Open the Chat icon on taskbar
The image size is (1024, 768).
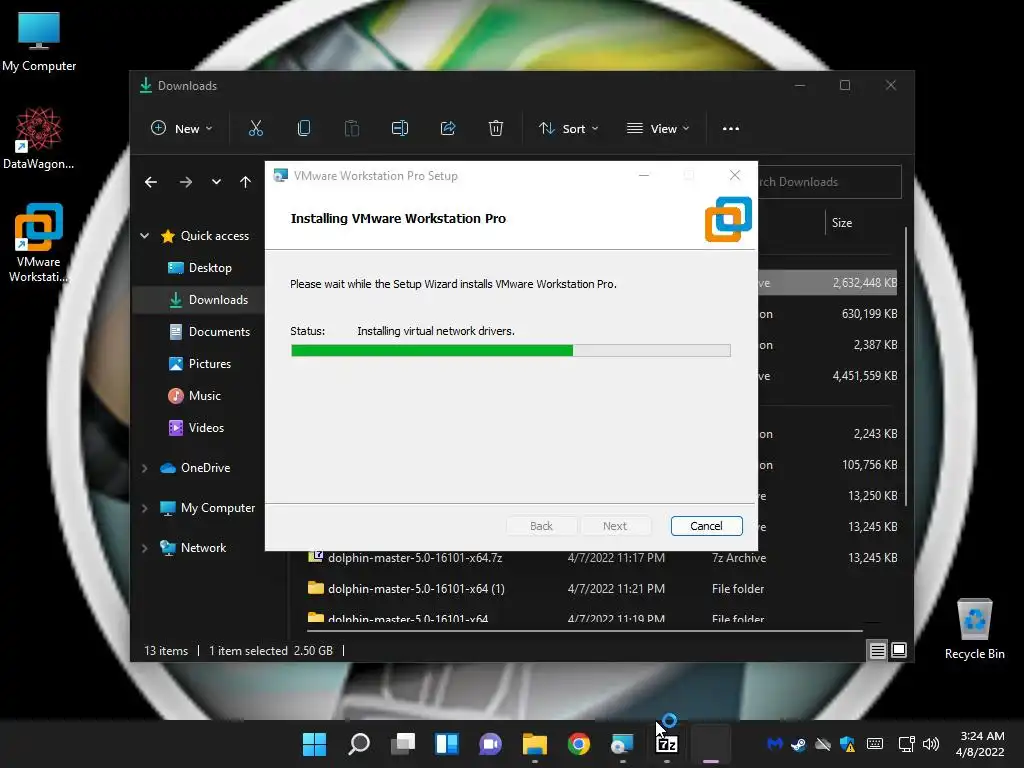click(x=490, y=744)
